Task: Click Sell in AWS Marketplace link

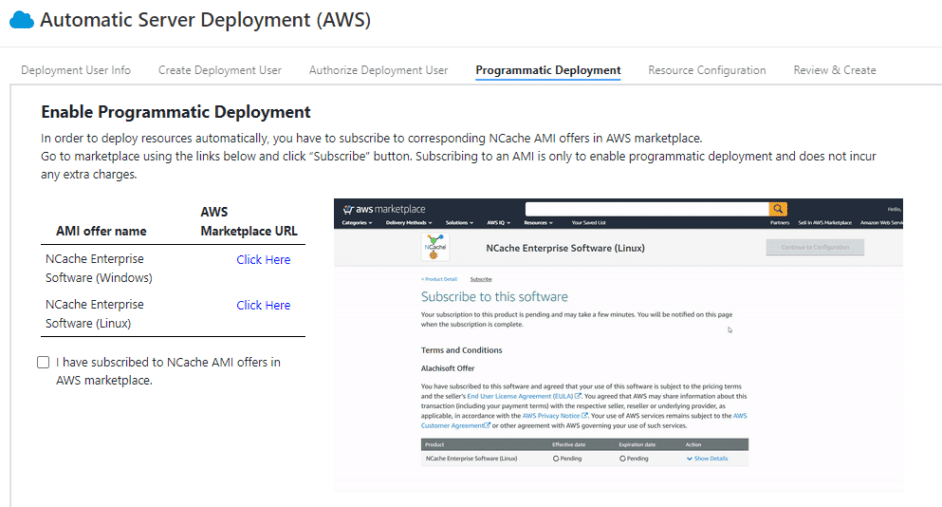Action: (825, 223)
